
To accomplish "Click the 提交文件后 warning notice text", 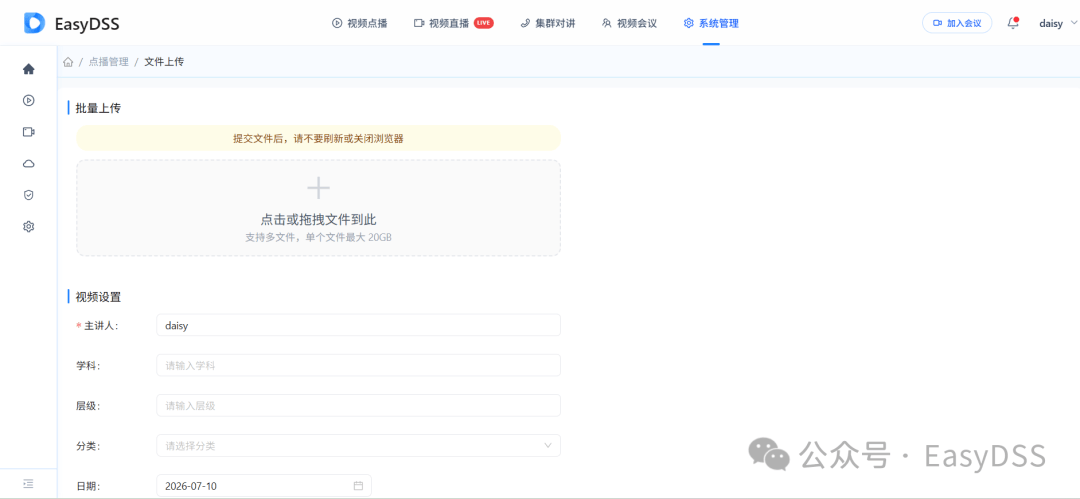I will click(x=318, y=139).
